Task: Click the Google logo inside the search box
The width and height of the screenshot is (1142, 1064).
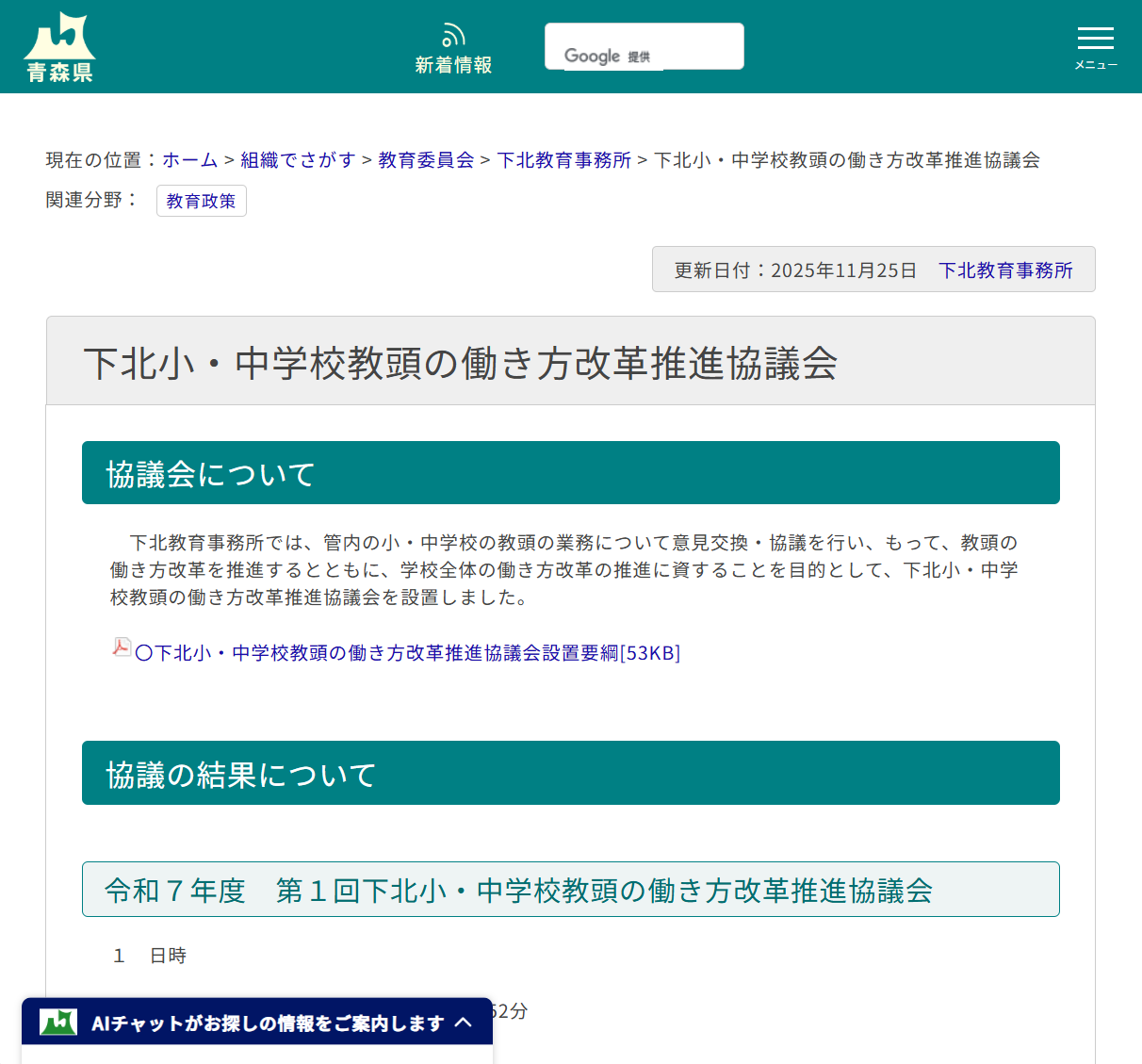Action: point(592,54)
